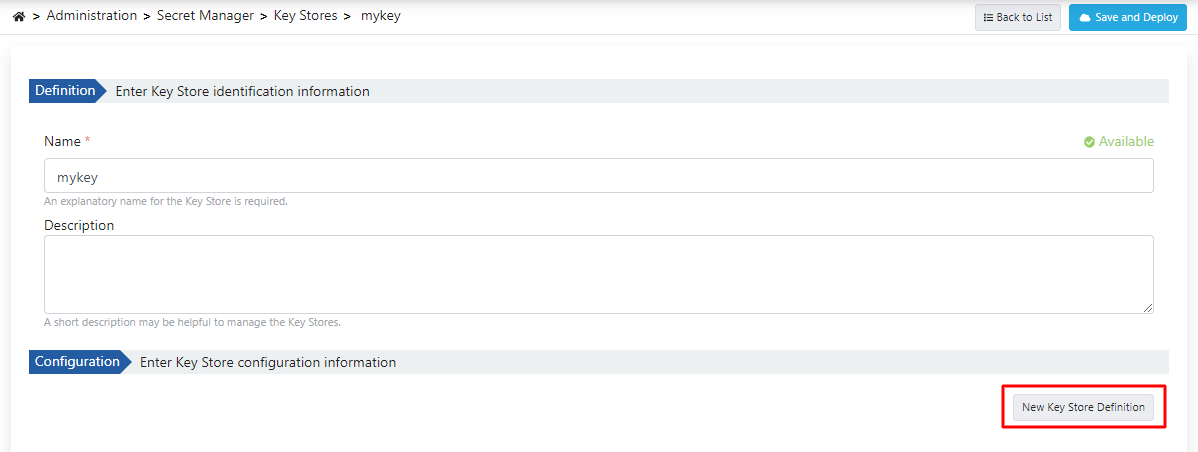Select the Configuration section header tag

[x=77, y=362]
